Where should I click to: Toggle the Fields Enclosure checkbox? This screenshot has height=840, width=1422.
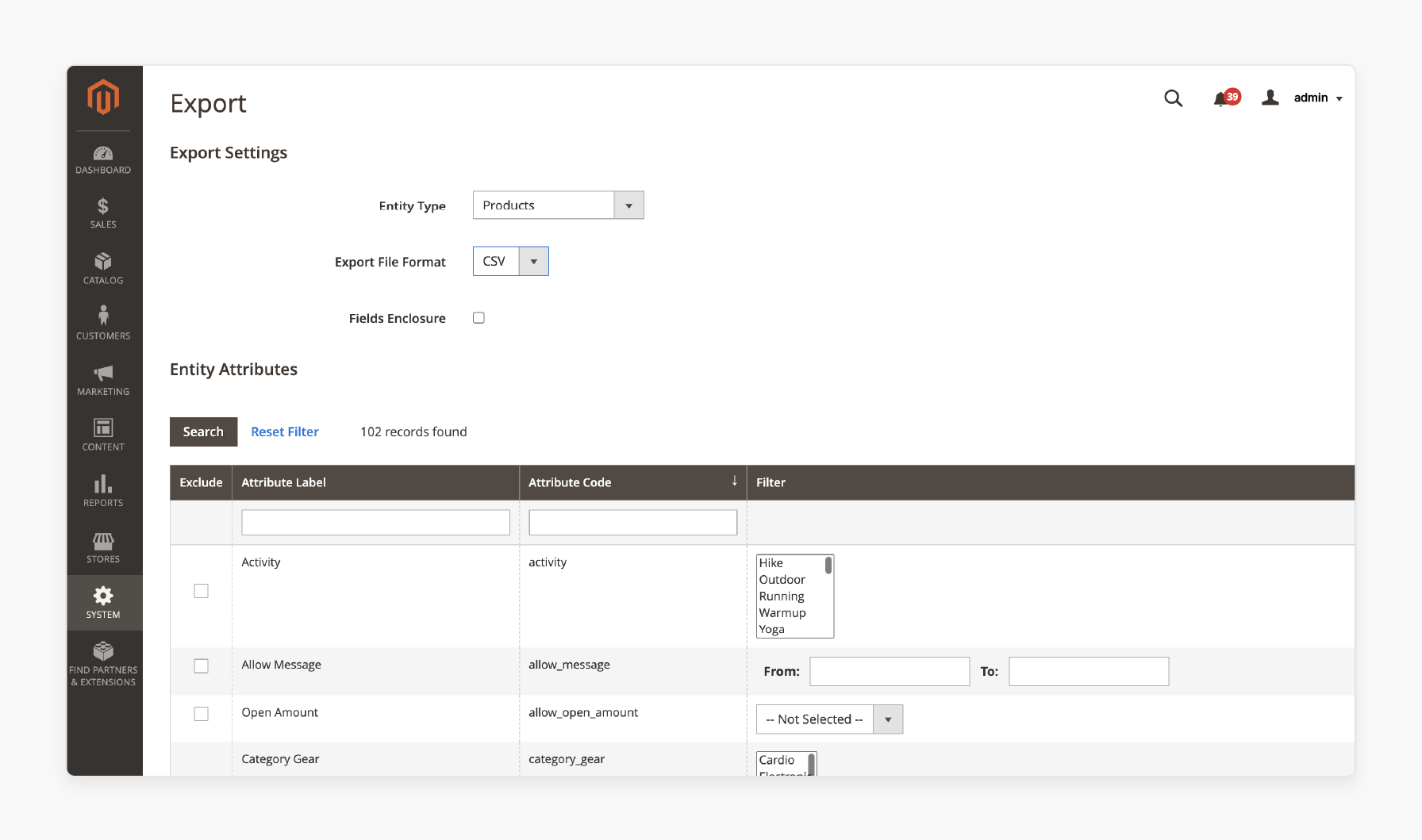(478, 318)
